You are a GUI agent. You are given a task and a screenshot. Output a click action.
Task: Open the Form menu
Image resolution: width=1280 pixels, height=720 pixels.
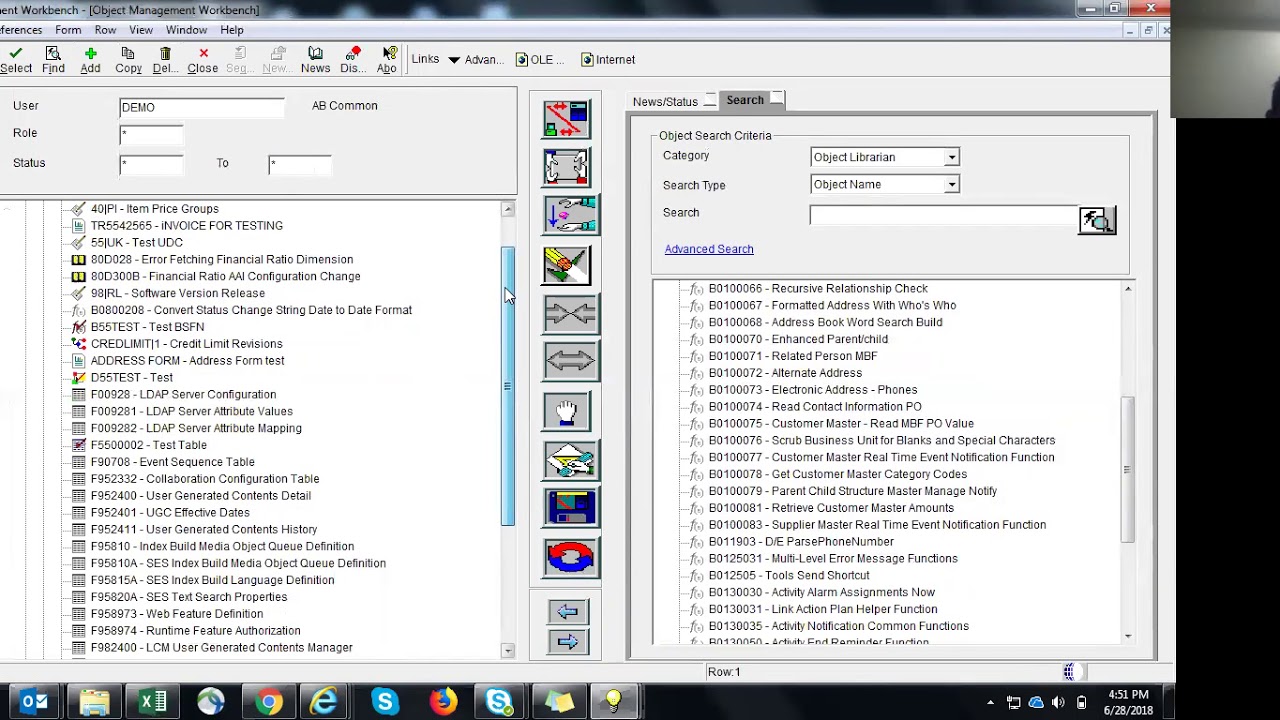(68, 30)
